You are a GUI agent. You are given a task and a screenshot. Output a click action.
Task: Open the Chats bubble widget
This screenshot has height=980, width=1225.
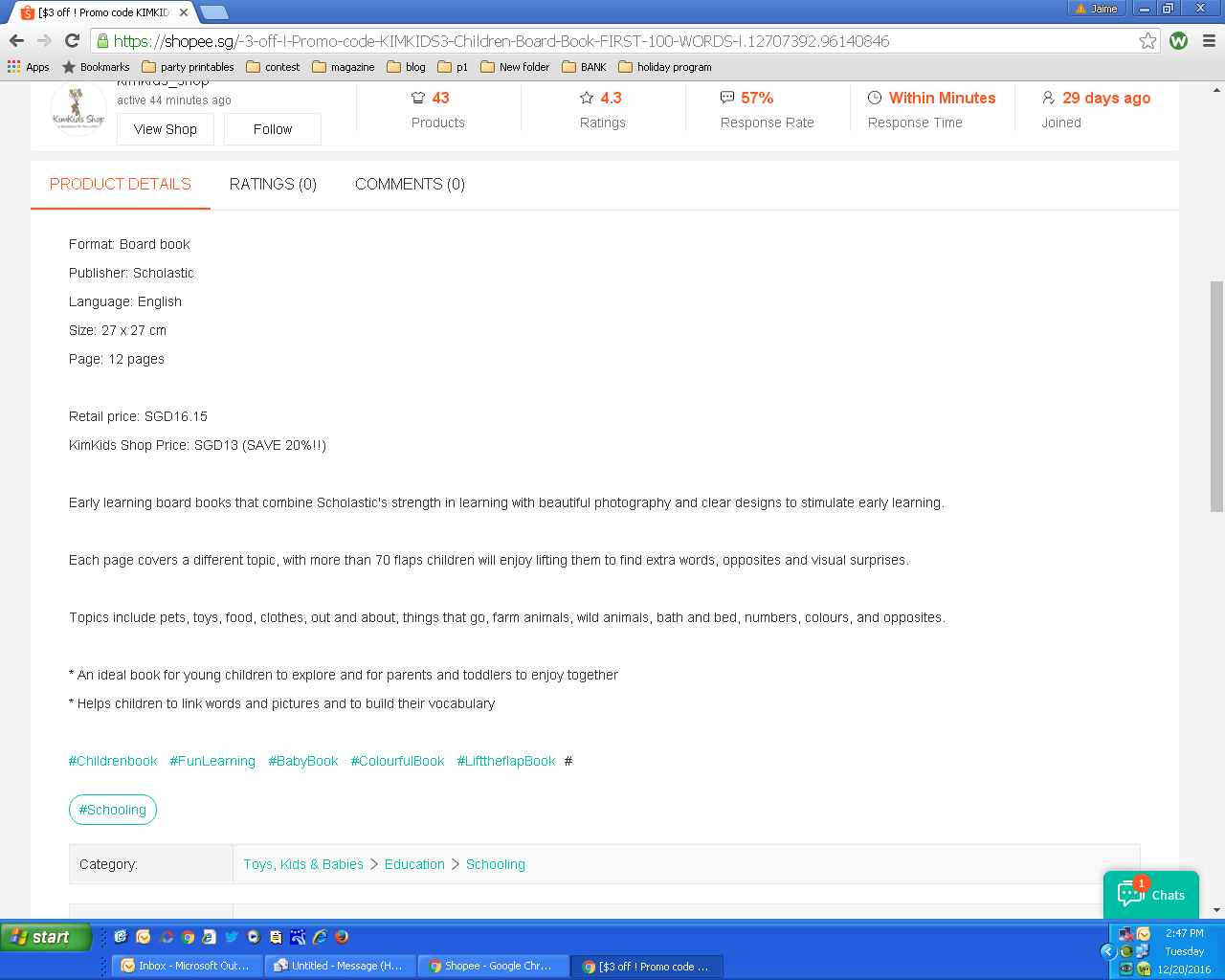click(x=1151, y=895)
